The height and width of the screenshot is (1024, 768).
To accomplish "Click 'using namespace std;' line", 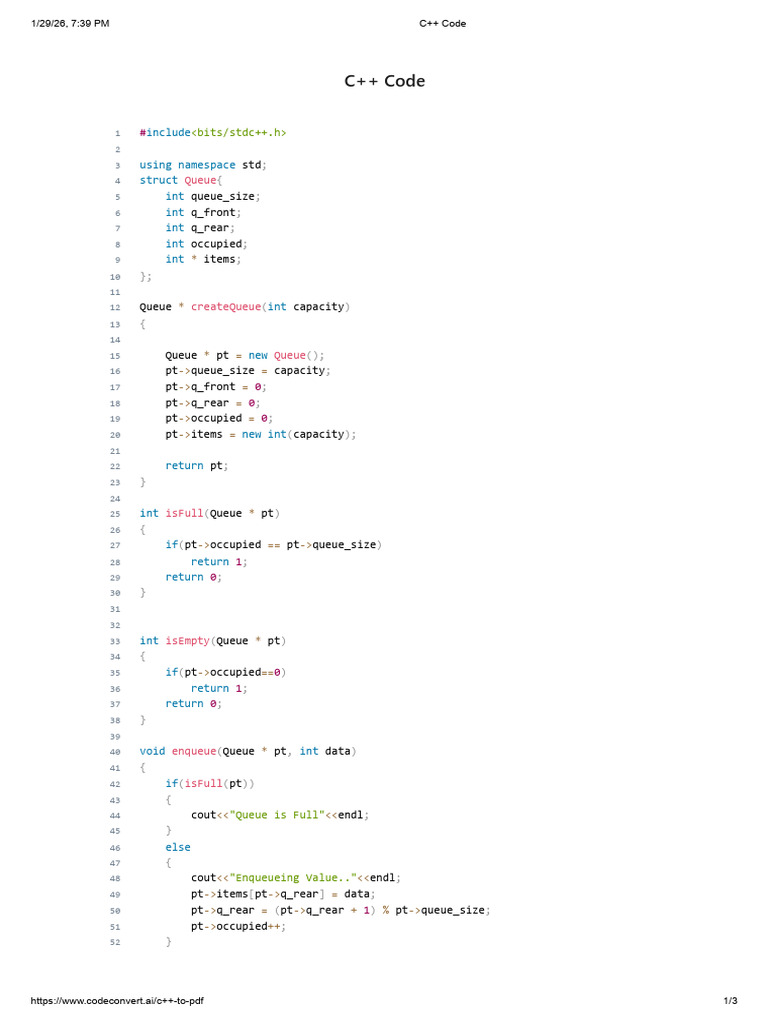I will tap(203, 165).
